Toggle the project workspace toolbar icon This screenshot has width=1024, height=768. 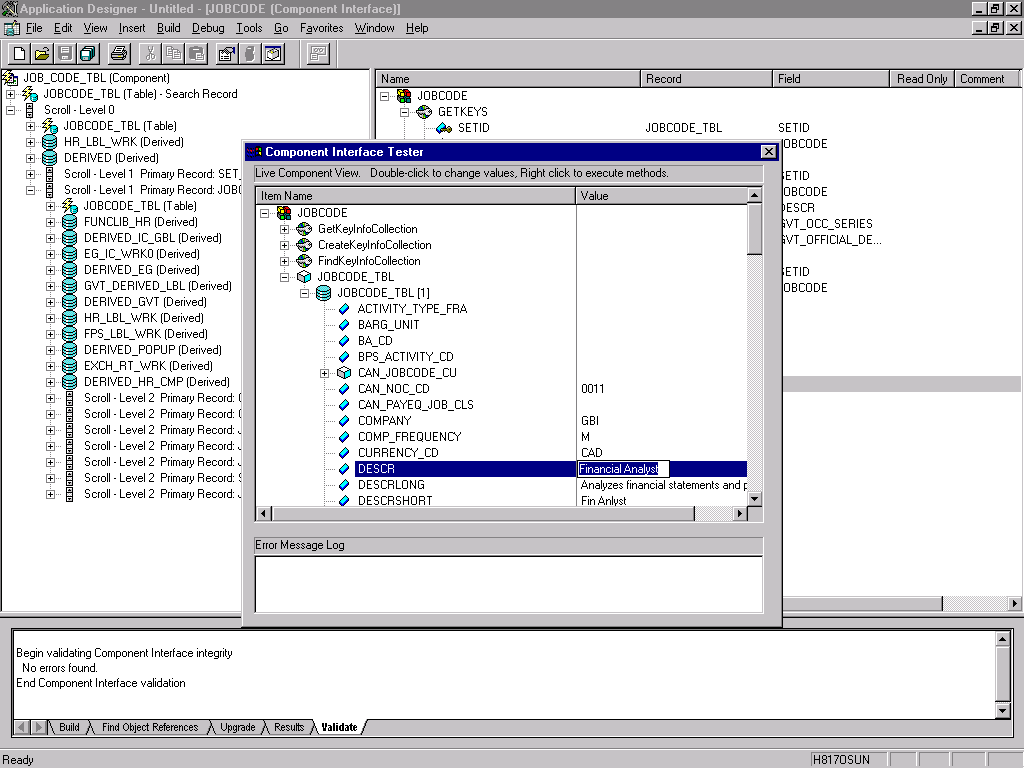click(x=273, y=54)
